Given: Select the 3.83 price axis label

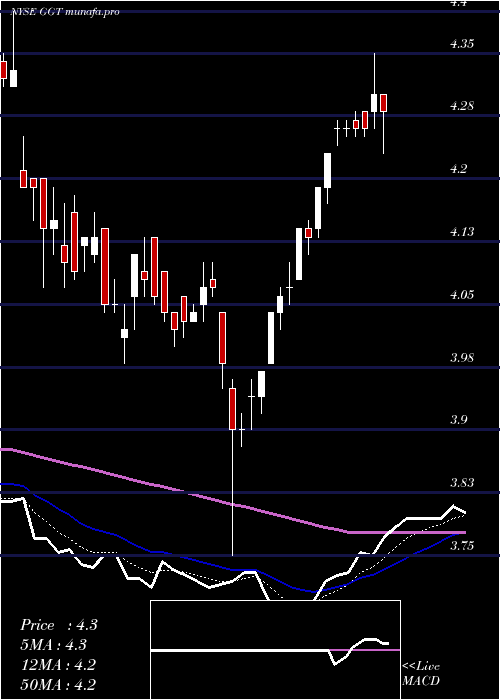Looking at the screenshot, I should pos(462,483).
